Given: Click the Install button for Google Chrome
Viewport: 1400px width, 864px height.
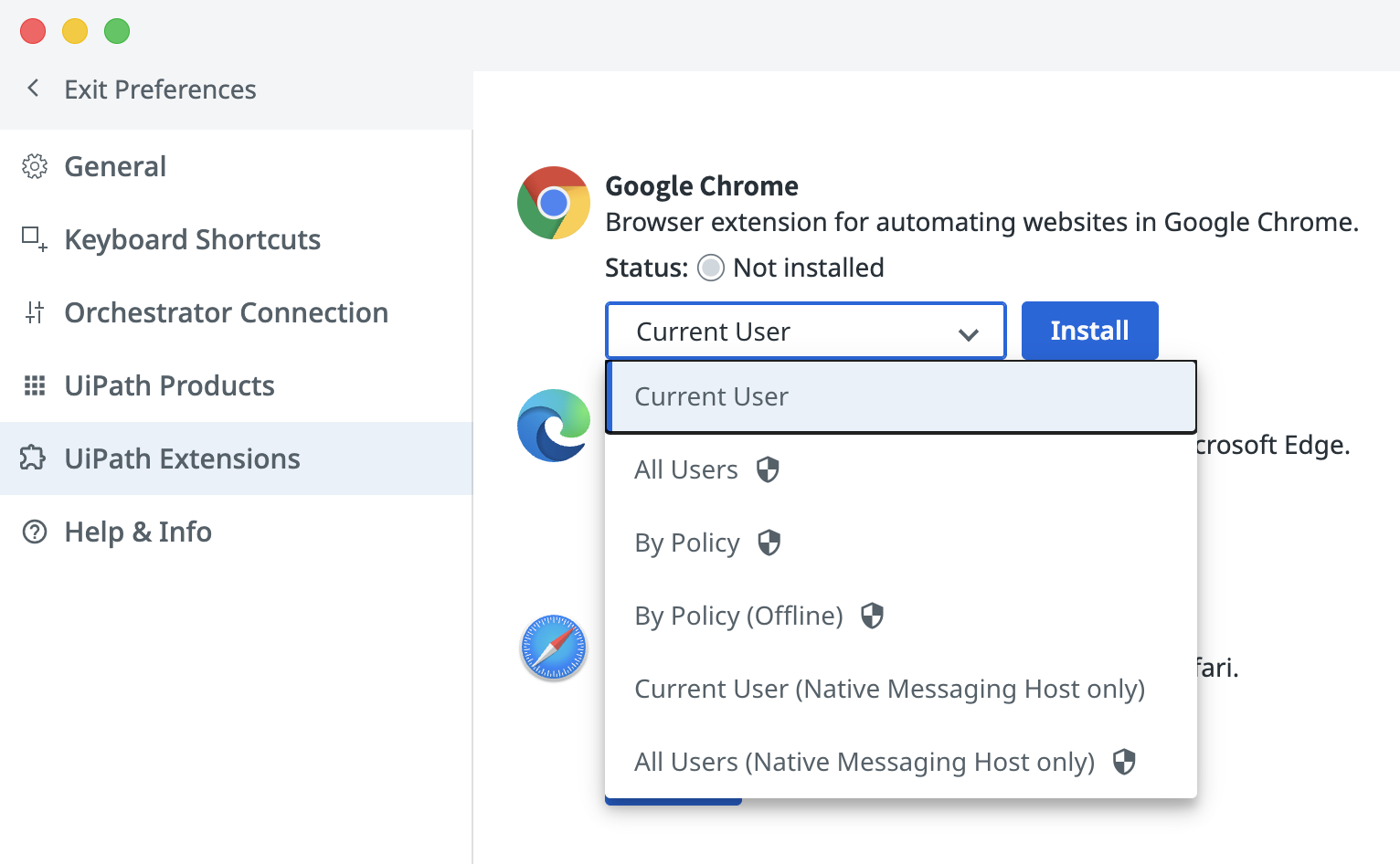Looking at the screenshot, I should click(1089, 331).
